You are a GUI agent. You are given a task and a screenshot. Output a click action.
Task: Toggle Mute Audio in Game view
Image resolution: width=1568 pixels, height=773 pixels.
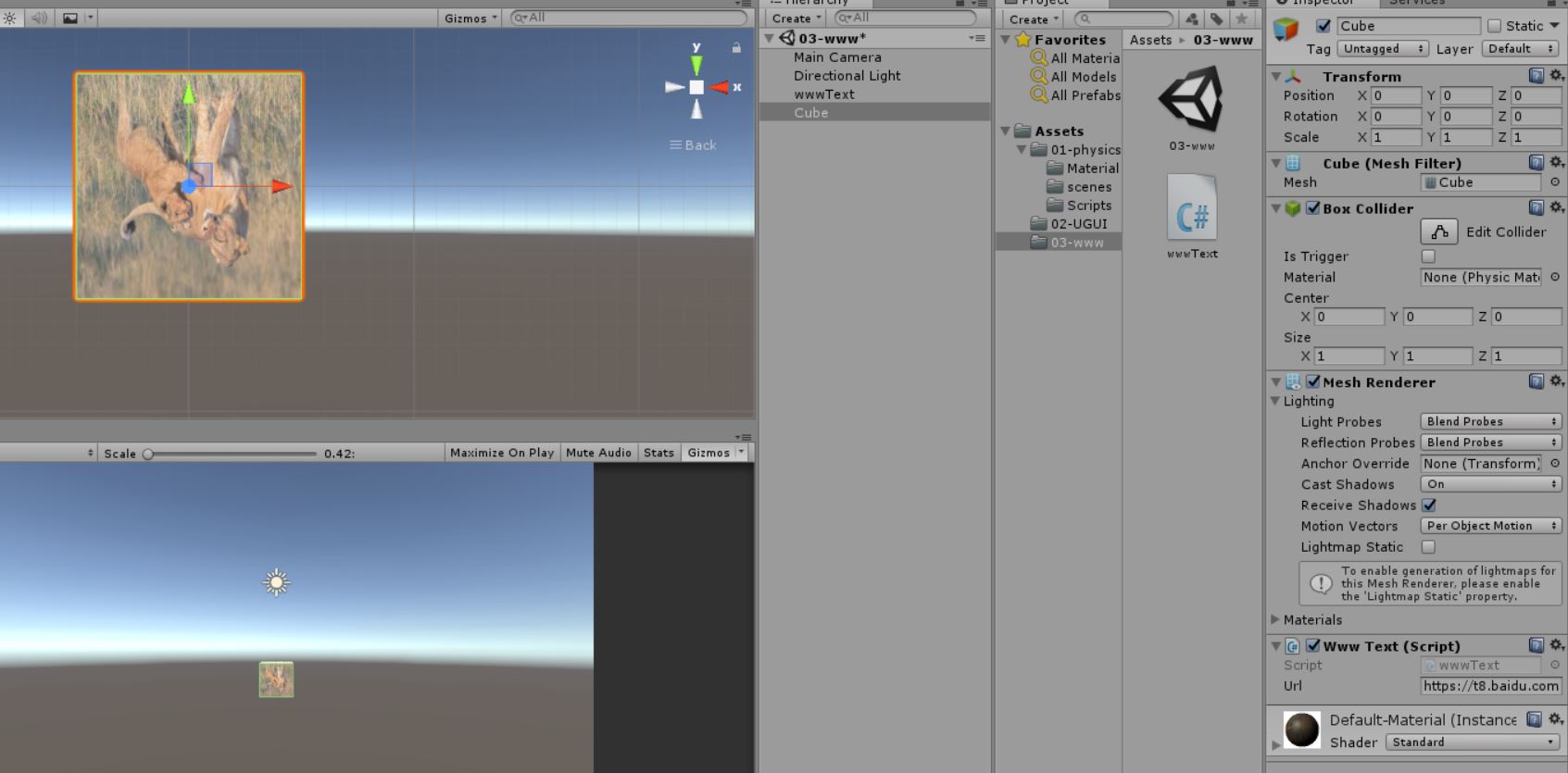point(598,453)
